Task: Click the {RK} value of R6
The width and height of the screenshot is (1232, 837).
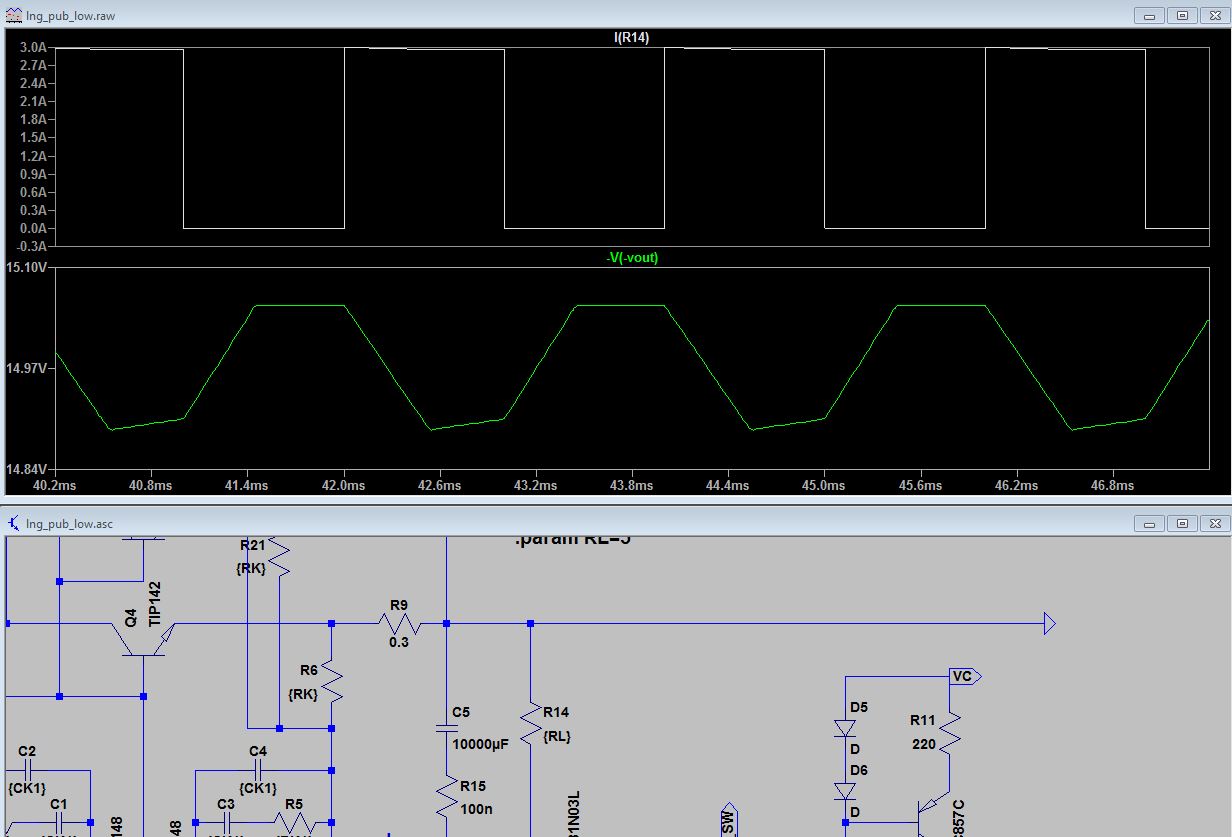Action: click(x=303, y=693)
